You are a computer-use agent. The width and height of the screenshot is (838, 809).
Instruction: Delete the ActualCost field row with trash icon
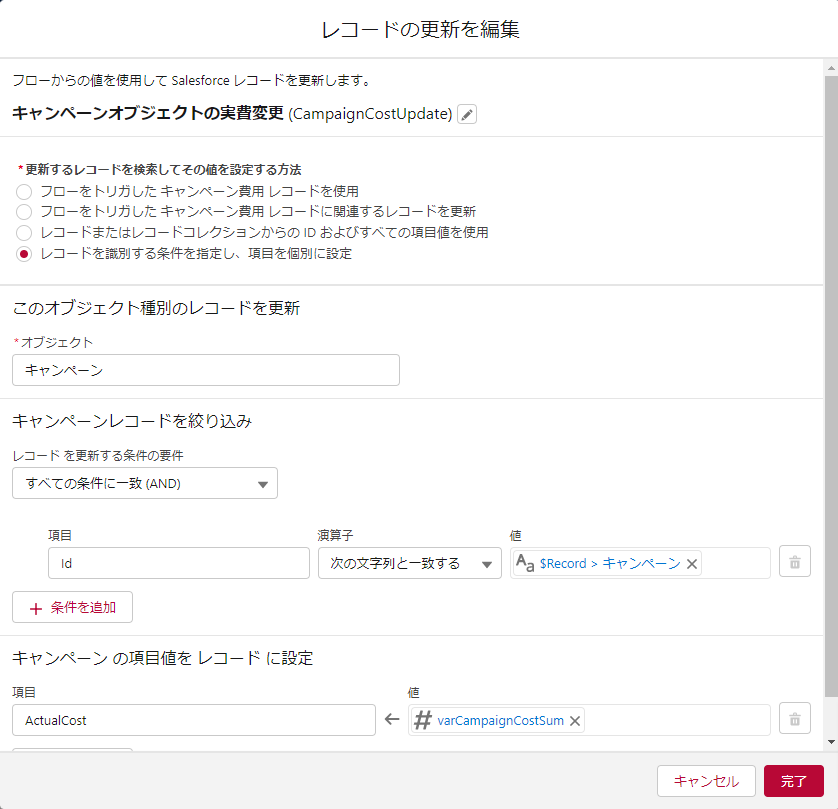[x=795, y=719]
